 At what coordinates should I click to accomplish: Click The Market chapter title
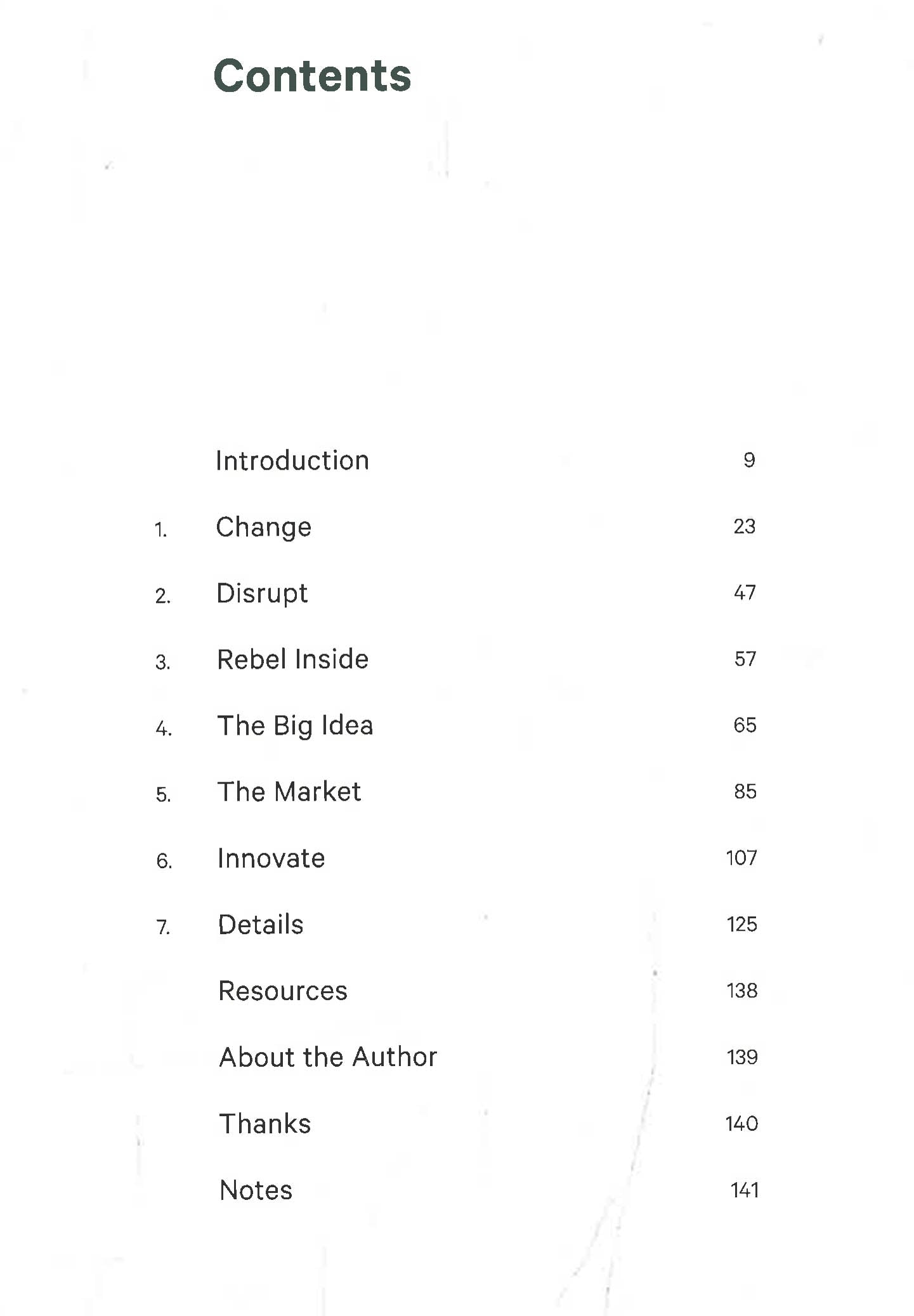tap(289, 792)
